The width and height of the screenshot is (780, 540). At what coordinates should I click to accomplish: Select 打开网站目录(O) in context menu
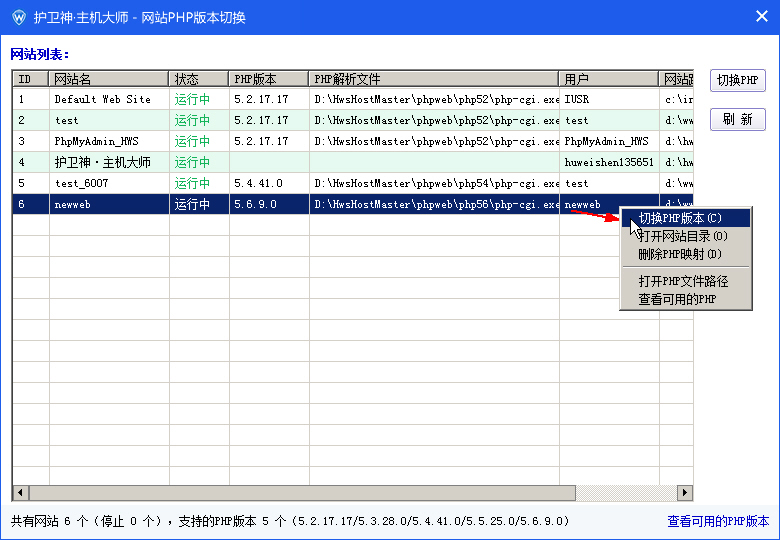(x=683, y=236)
